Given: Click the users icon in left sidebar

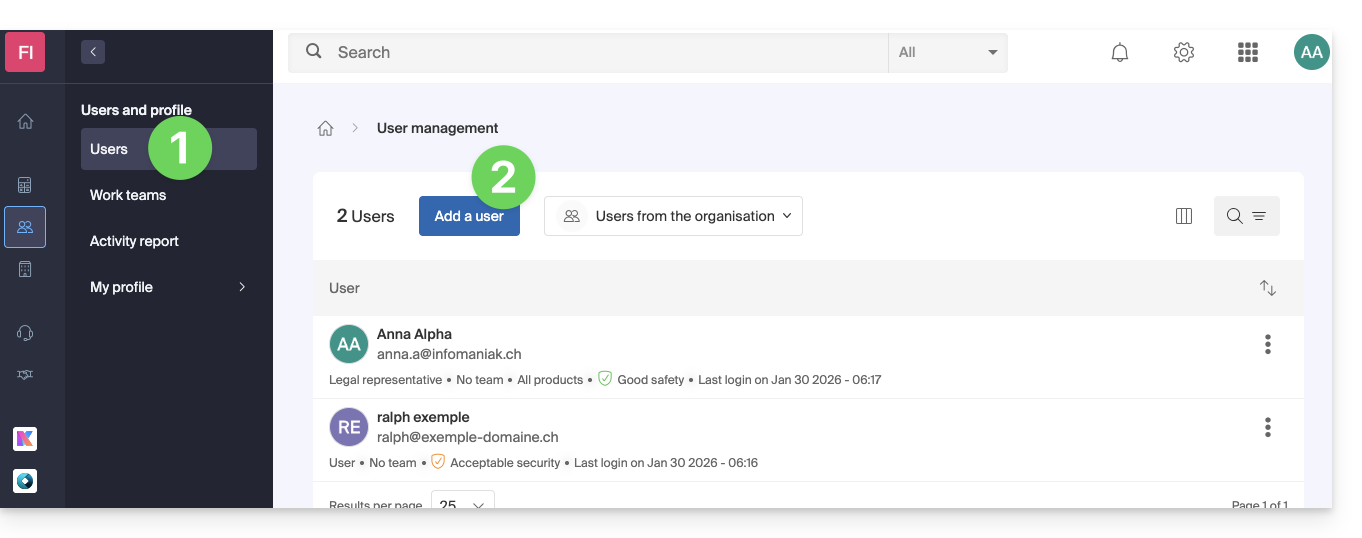Looking at the screenshot, I should (x=25, y=227).
